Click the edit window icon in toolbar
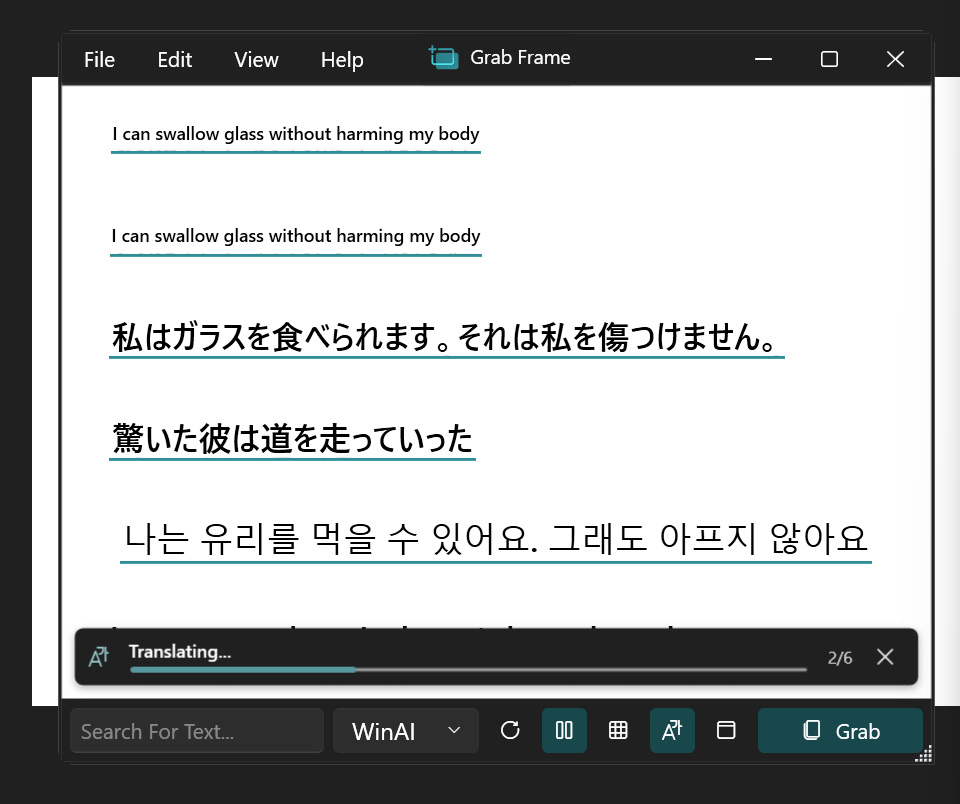This screenshot has width=960, height=804. coord(726,731)
